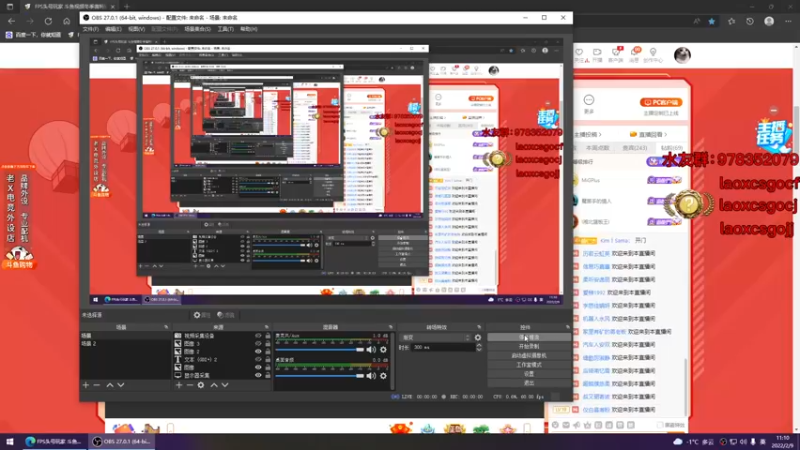Screen dimensions: 800x450
Task: Enable 工作室模式 button
Action: click(529, 365)
